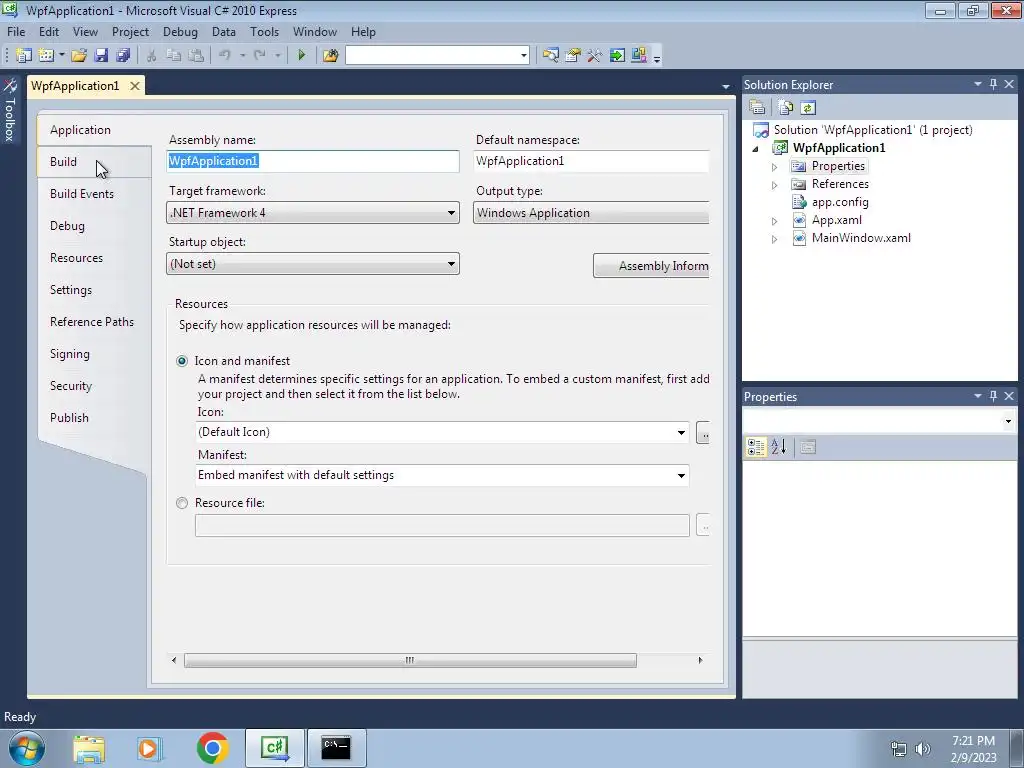The width and height of the screenshot is (1024, 768).
Task: Open the Icon dropdown list
Action: tap(681, 432)
